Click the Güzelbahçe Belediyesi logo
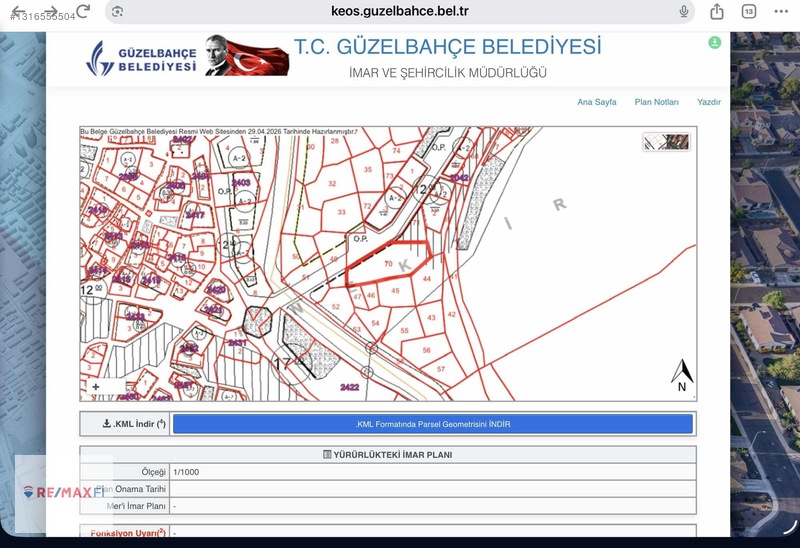The width and height of the screenshot is (800, 548). [141, 59]
